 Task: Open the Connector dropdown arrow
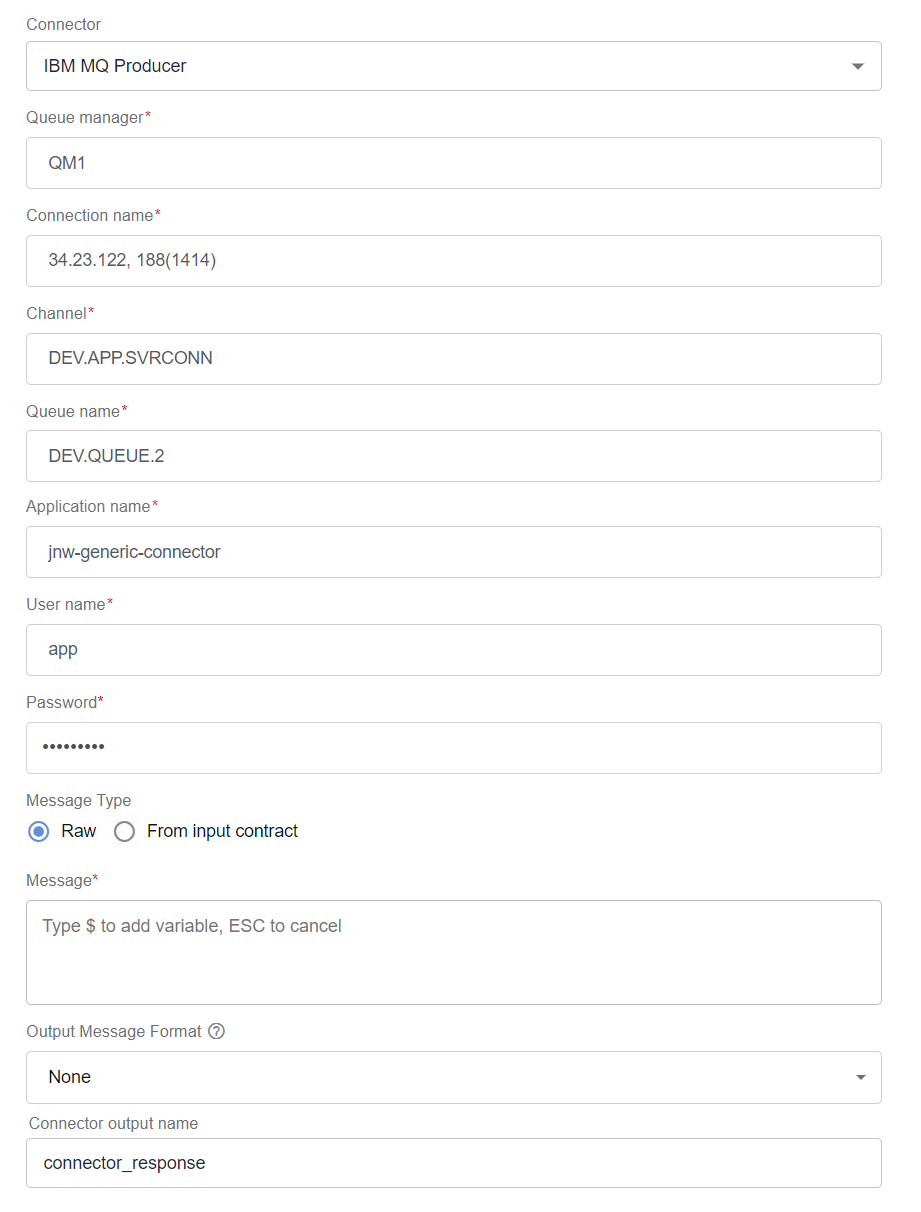coord(857,66)
